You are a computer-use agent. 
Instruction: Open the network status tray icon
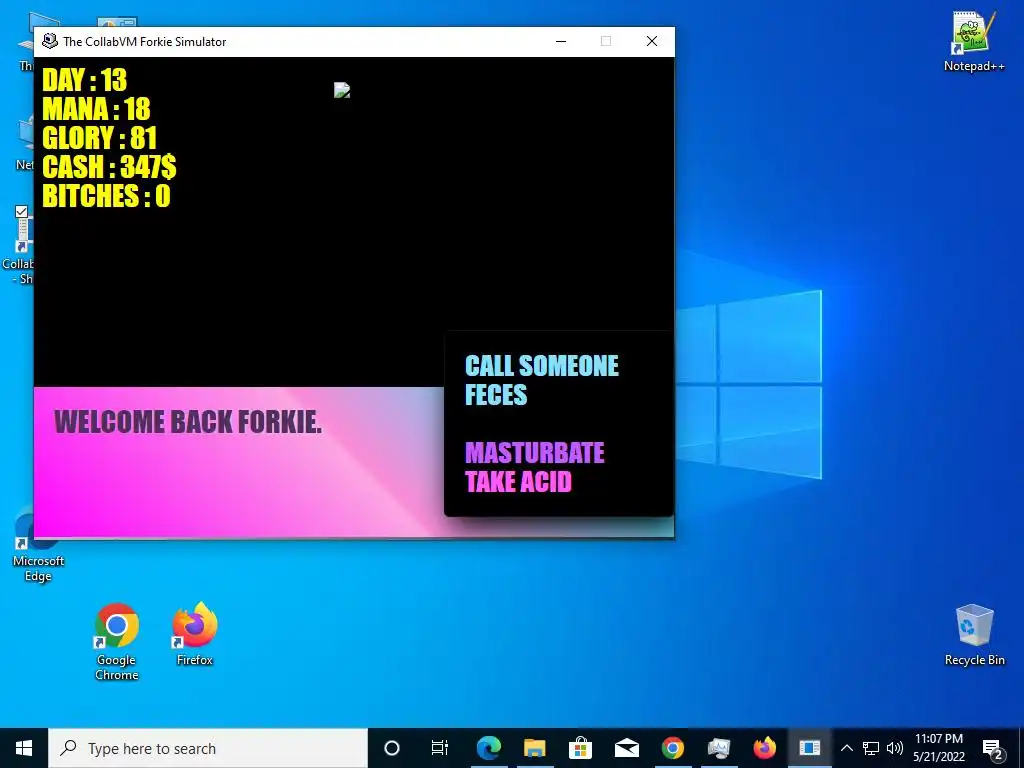(871, 748)
